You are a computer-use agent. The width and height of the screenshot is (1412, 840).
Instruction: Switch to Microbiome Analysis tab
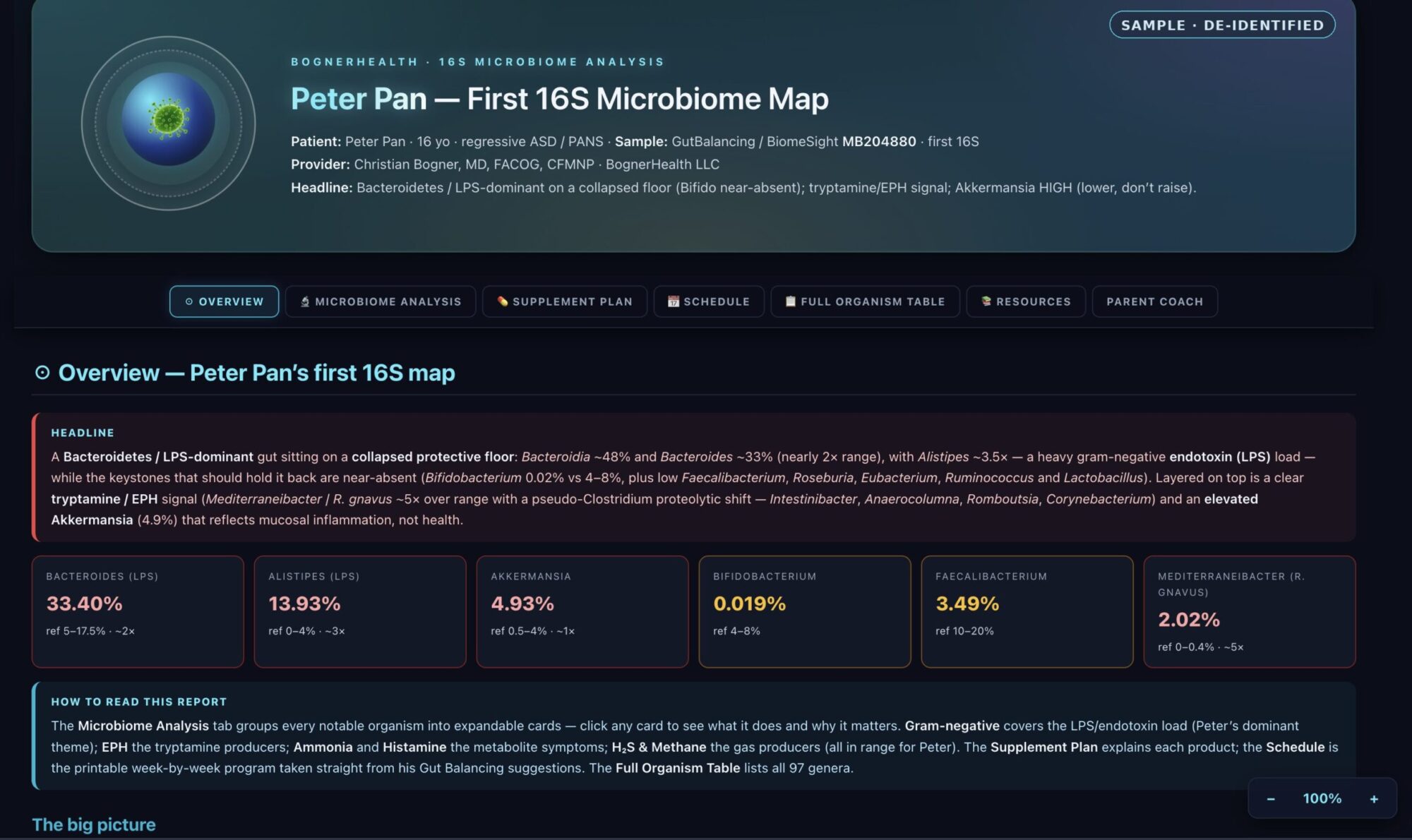pyautogui.click(x=381, y=301)
